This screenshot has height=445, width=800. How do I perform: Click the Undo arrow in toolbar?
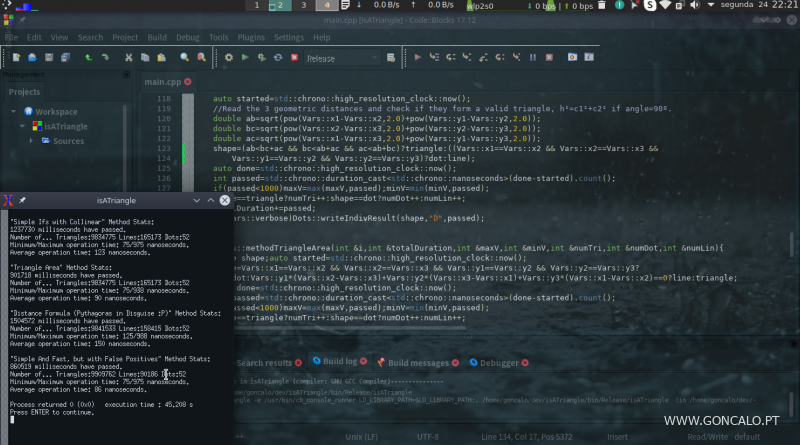(88, 58)
